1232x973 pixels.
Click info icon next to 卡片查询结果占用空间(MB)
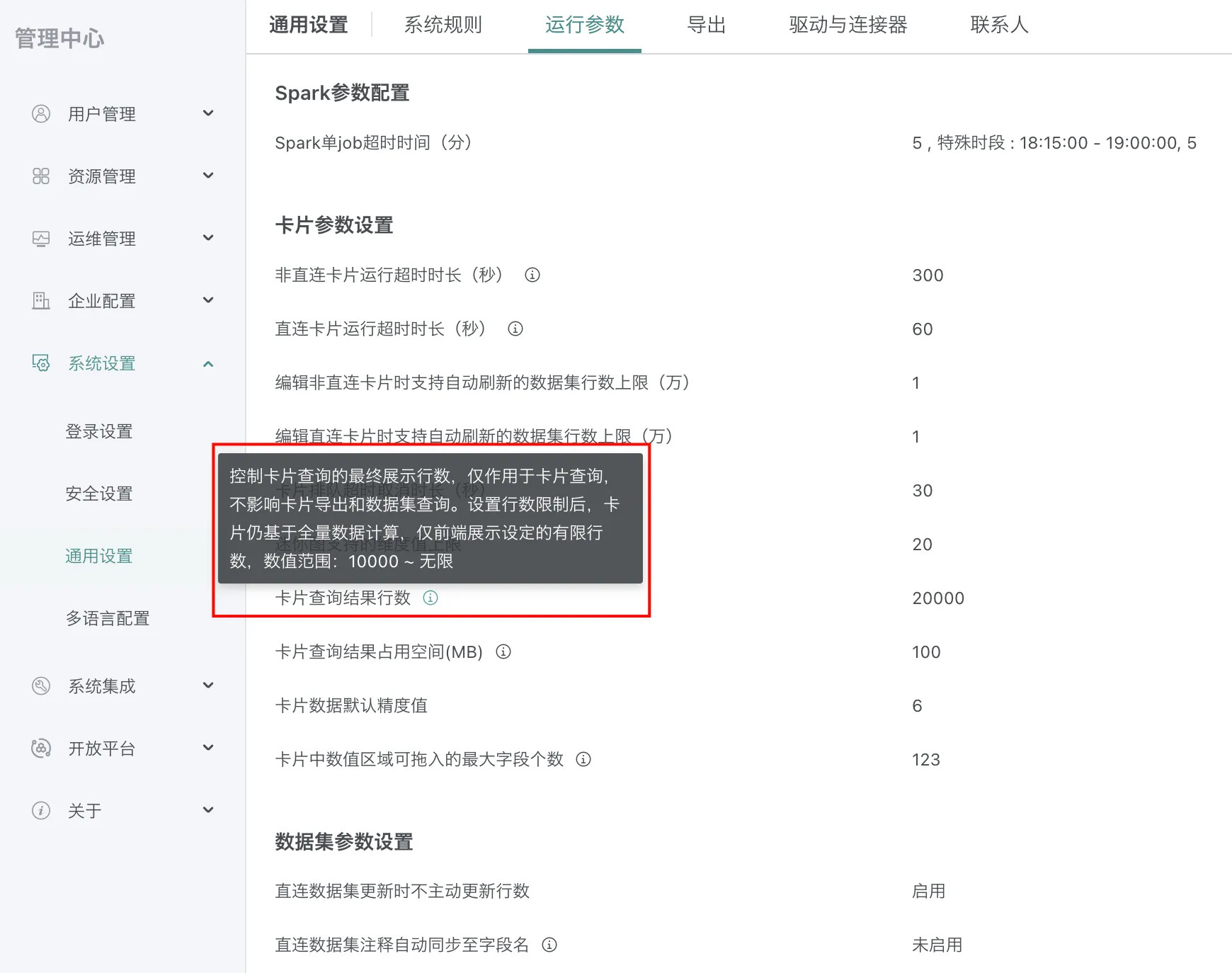(503, 651)
